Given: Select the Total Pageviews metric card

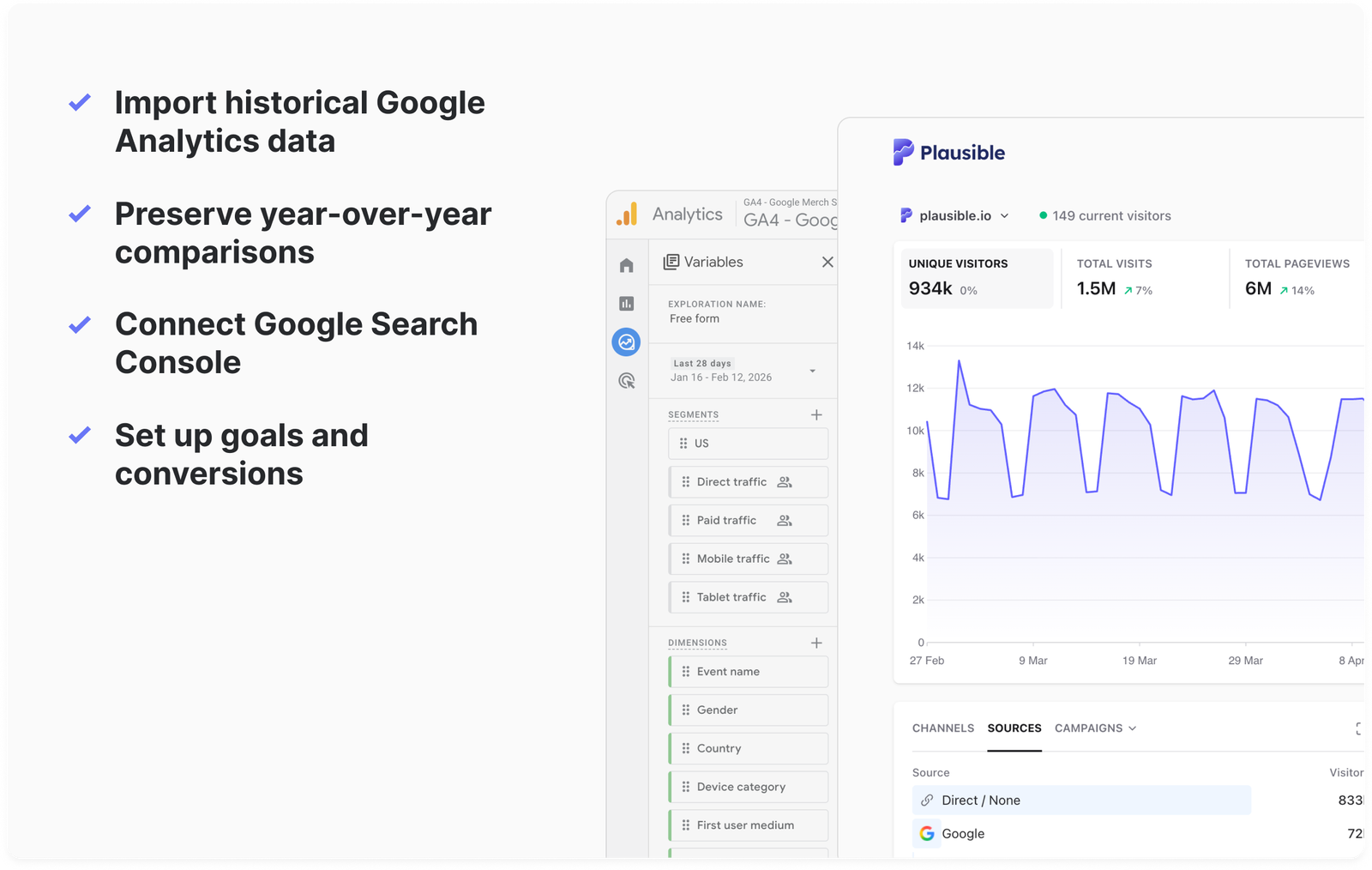Looking at the screenshot, I should (1299, 278).
